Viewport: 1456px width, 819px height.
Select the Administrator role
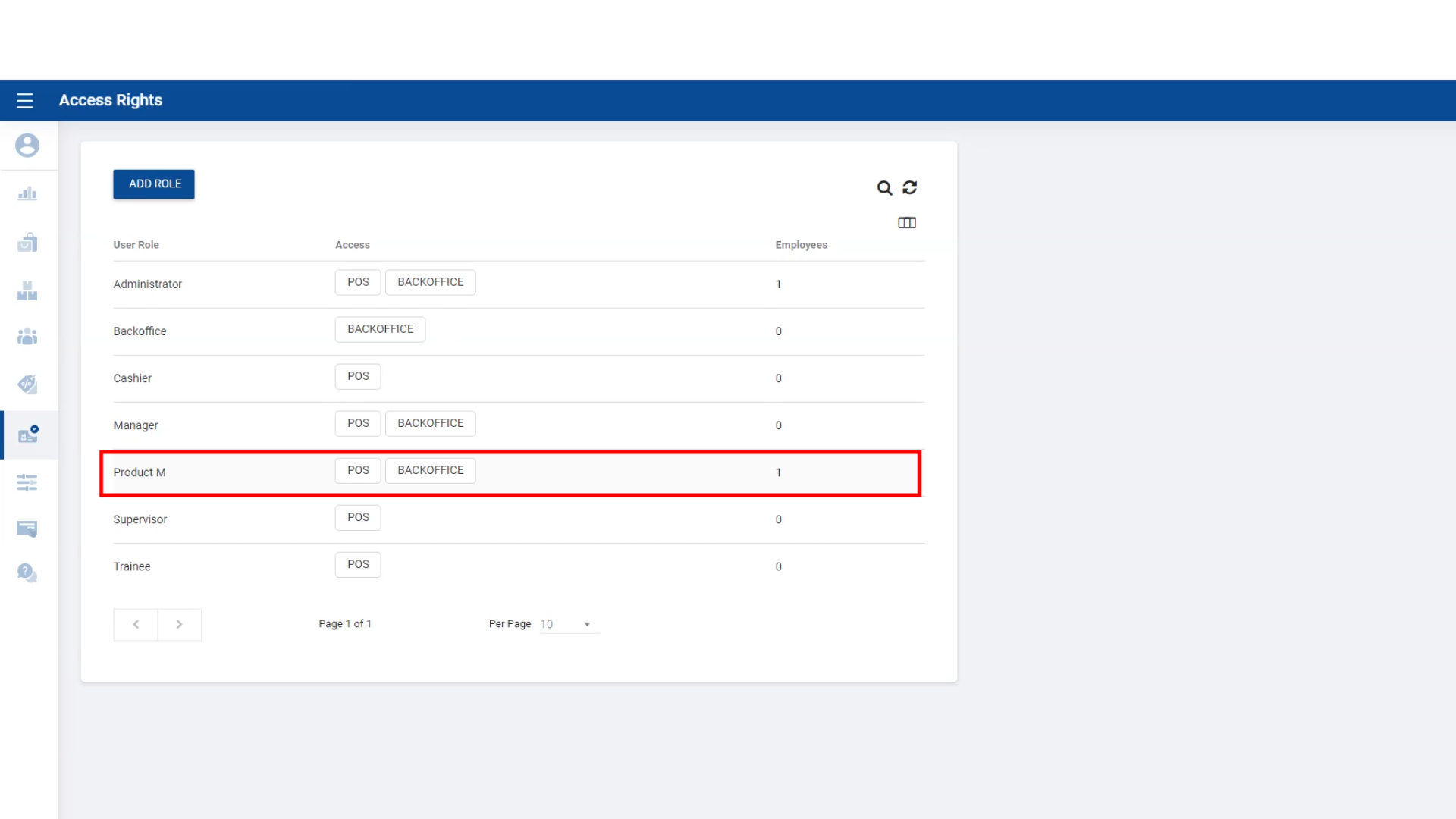click(148, 284)
